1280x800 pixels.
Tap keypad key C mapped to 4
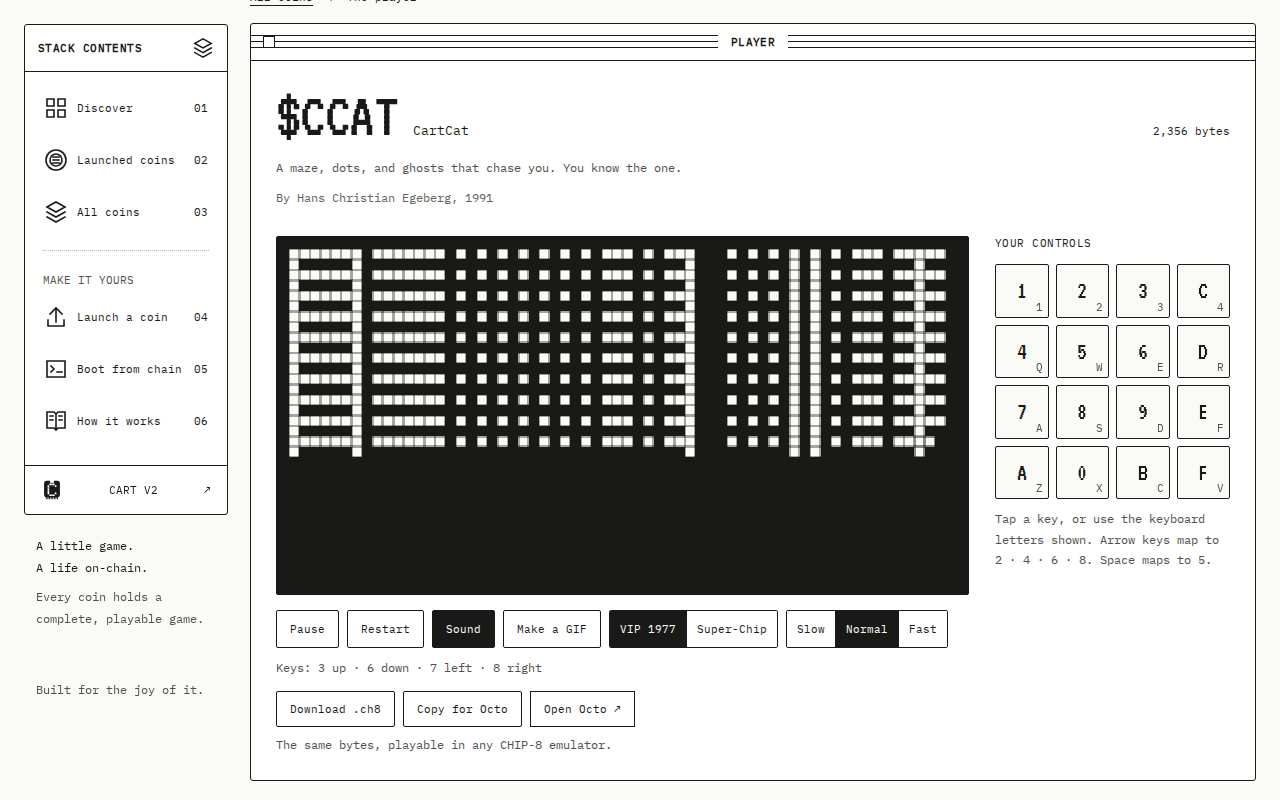click(1203, 291)
